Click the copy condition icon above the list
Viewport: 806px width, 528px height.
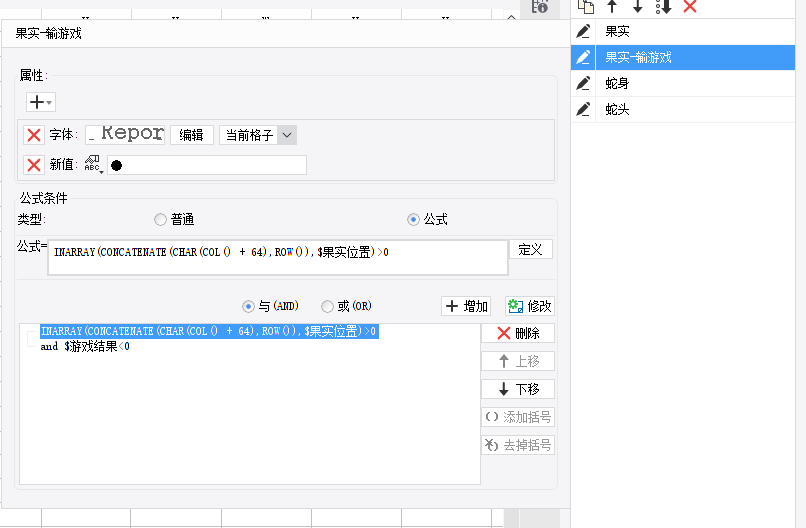tap(586, 6)
